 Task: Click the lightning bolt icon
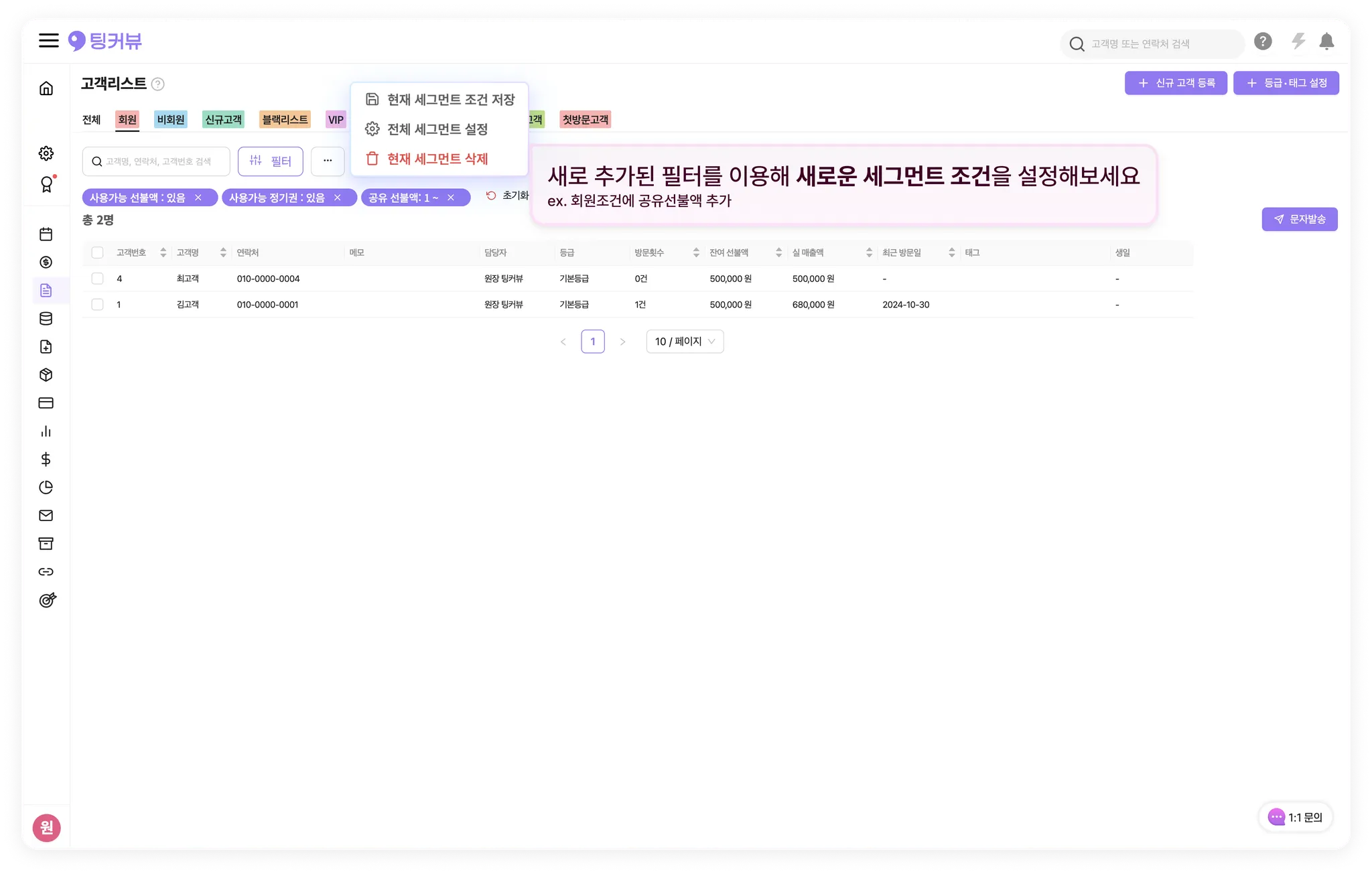coord(1298,42)
